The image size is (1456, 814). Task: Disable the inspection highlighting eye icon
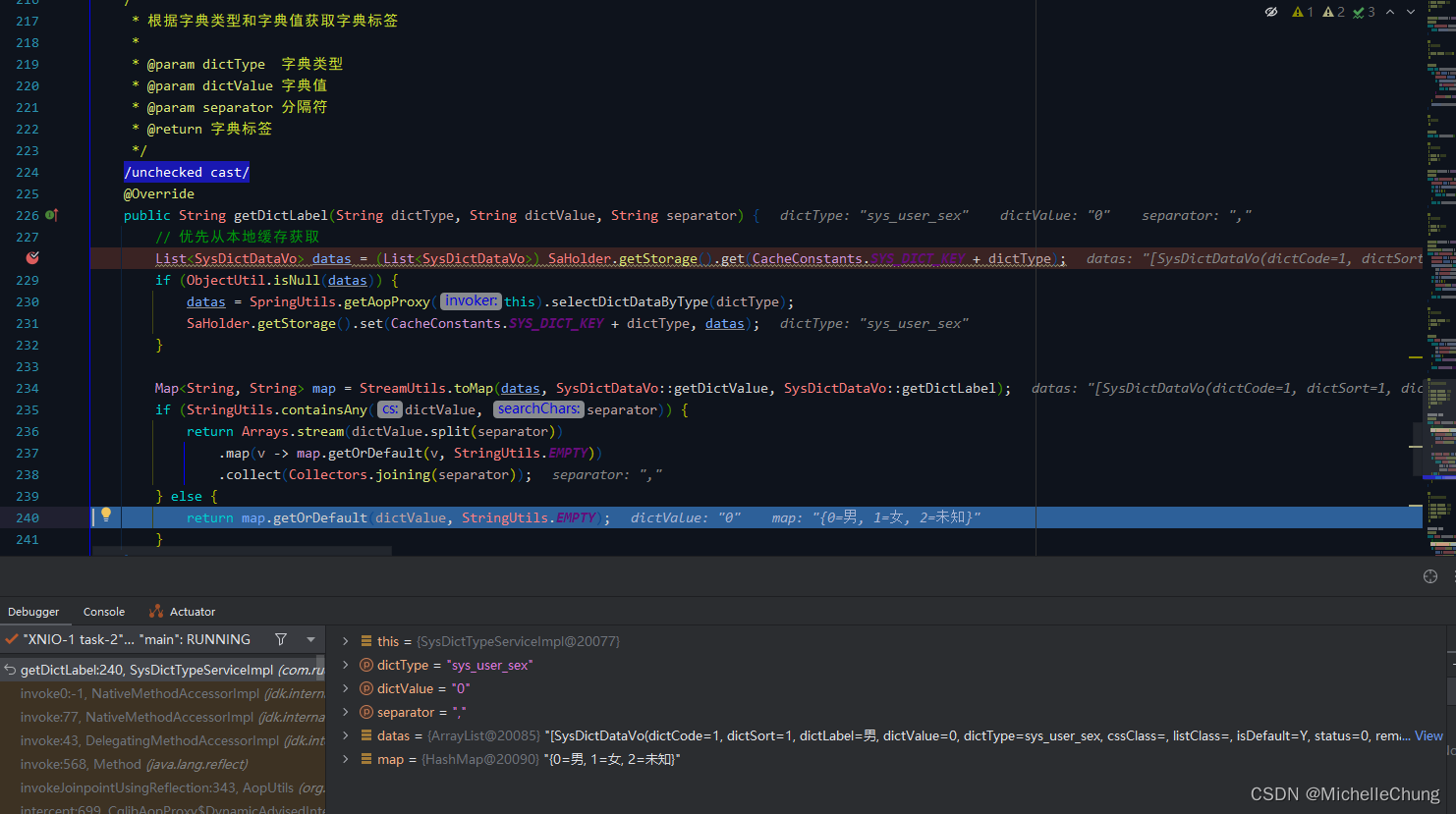pos(1270,12)
